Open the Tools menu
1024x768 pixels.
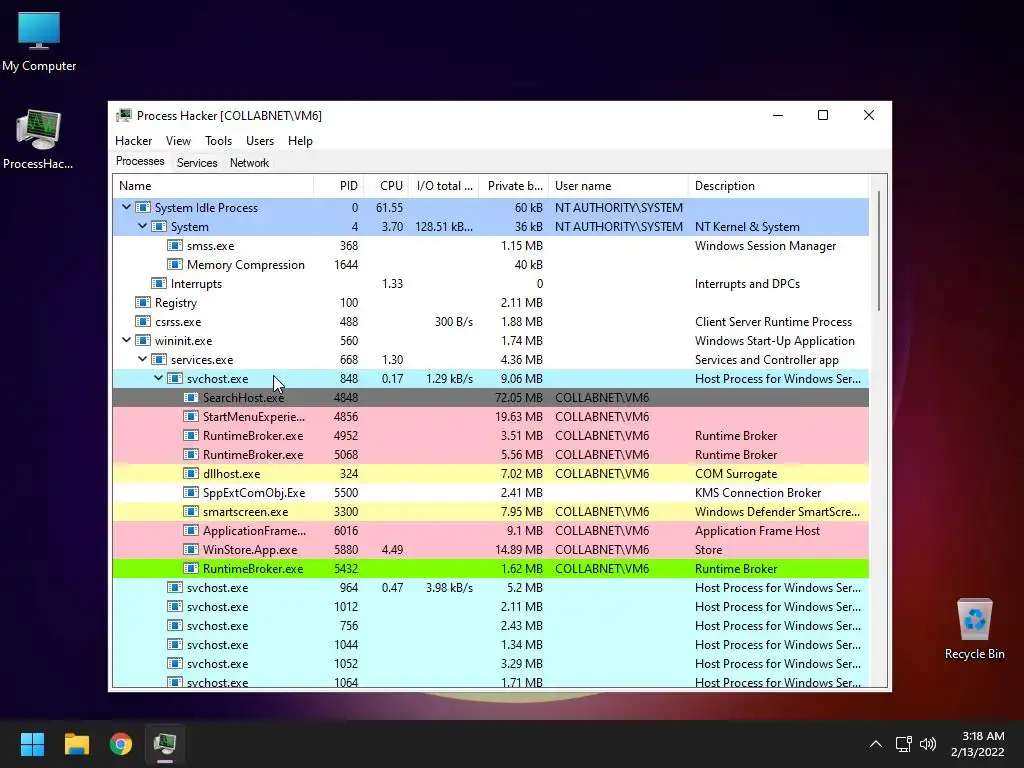(x=218, y=140)
